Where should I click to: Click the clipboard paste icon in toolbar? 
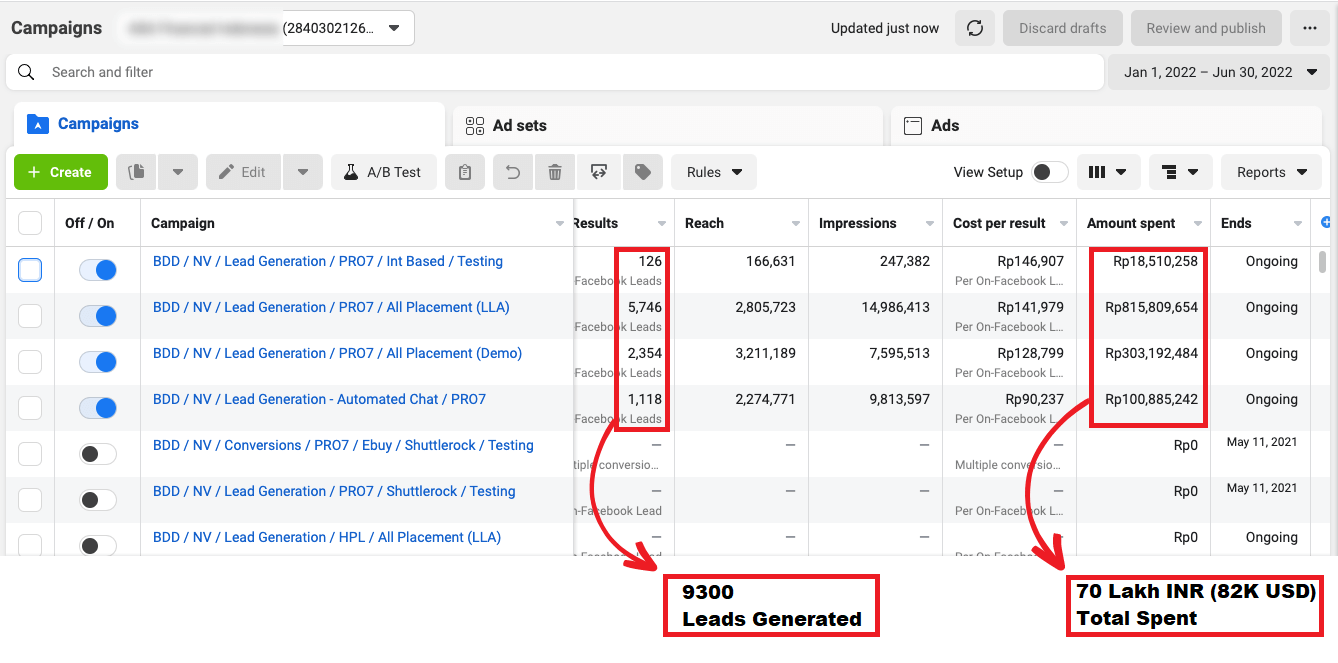coord(465,172)
